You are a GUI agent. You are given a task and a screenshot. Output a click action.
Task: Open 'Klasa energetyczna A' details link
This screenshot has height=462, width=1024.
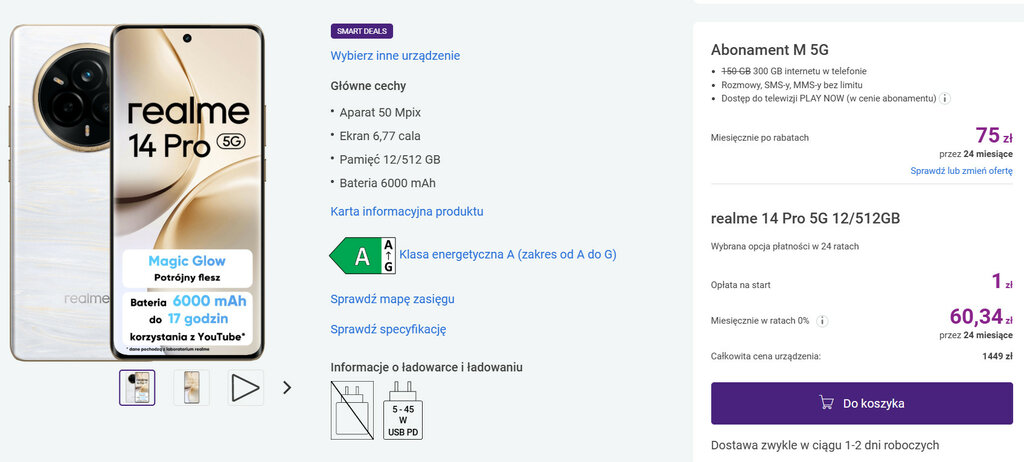[507, 255]
